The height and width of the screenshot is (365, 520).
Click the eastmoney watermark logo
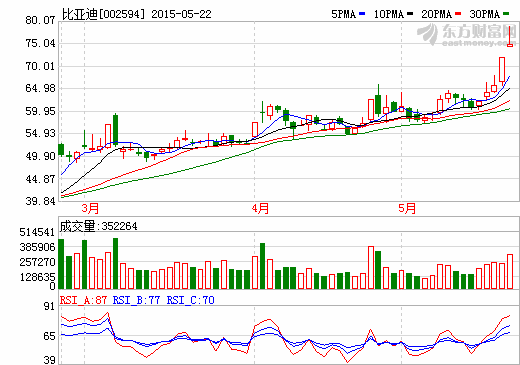pyautogui.click(x=467, y=35)
